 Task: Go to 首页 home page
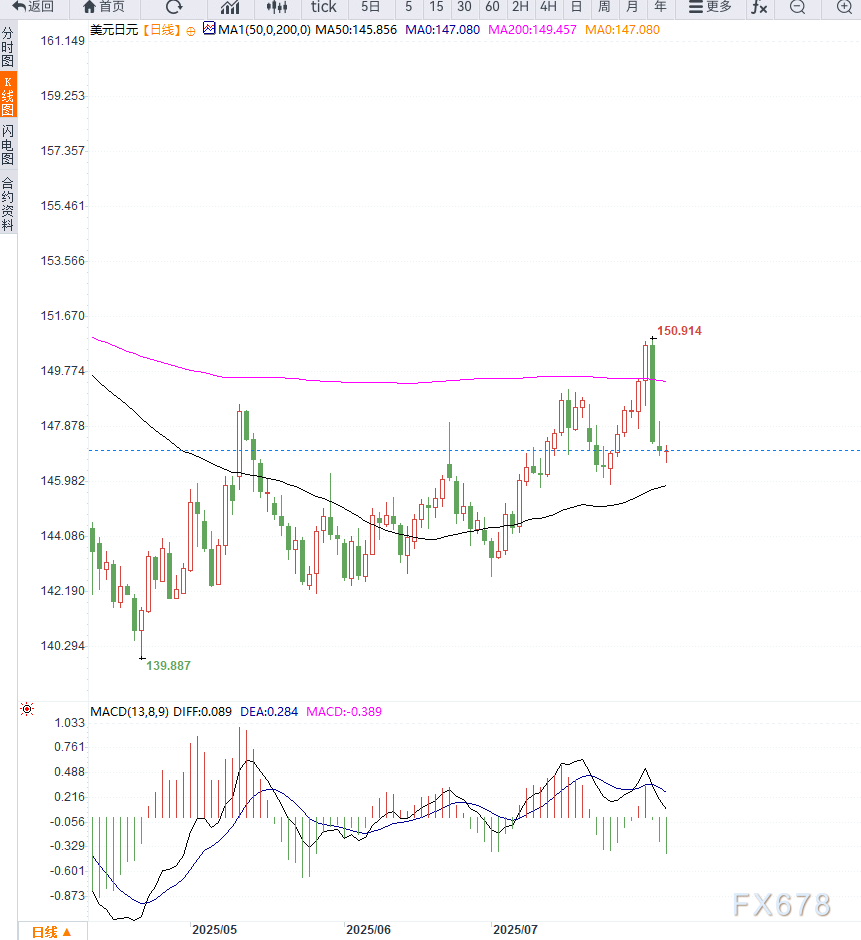pos(104,7)
